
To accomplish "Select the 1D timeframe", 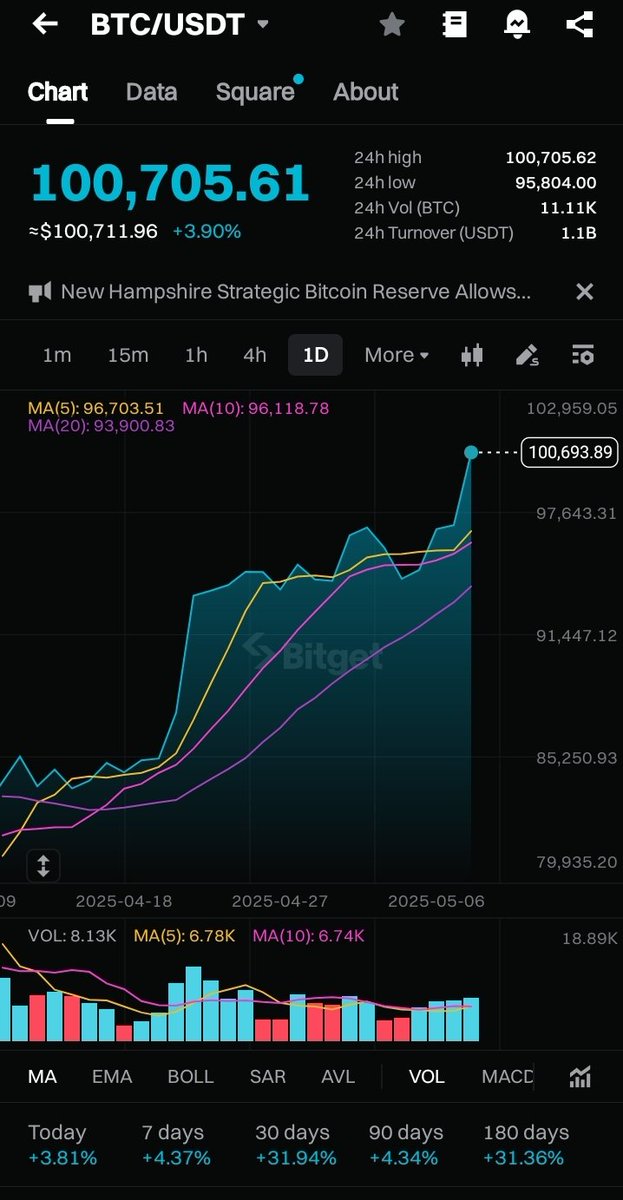I will [316, 355].
